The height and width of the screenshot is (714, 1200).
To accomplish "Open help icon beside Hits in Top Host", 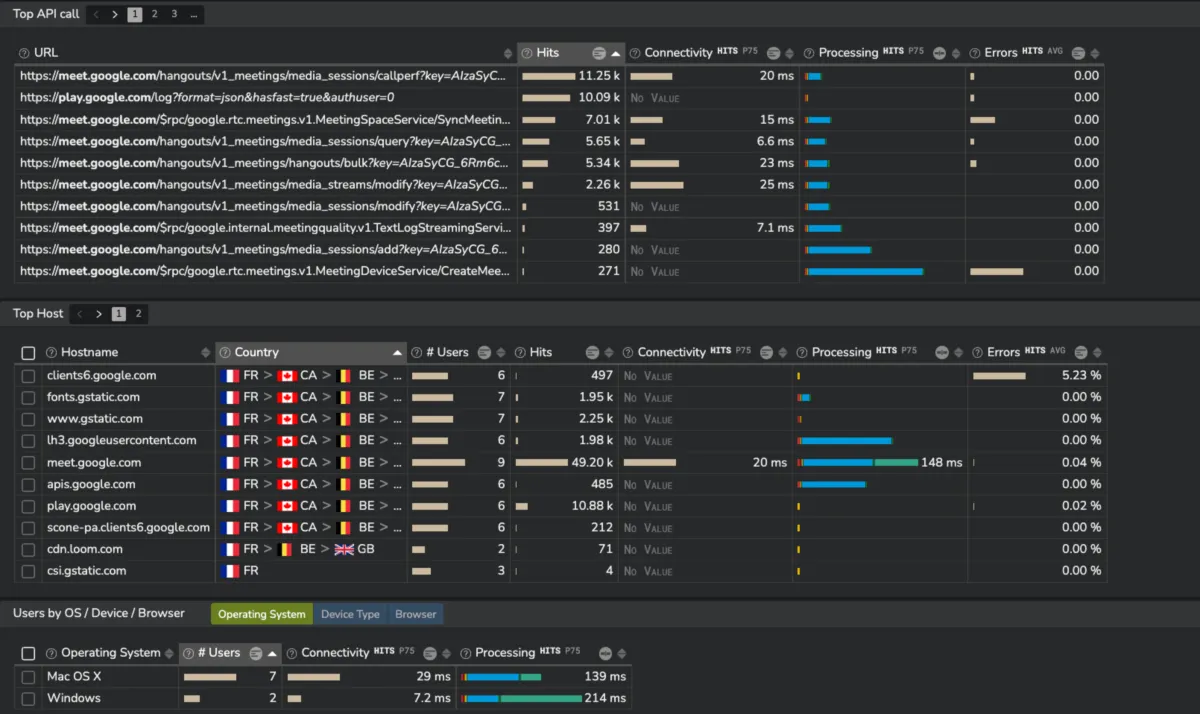I will (520, 353).
